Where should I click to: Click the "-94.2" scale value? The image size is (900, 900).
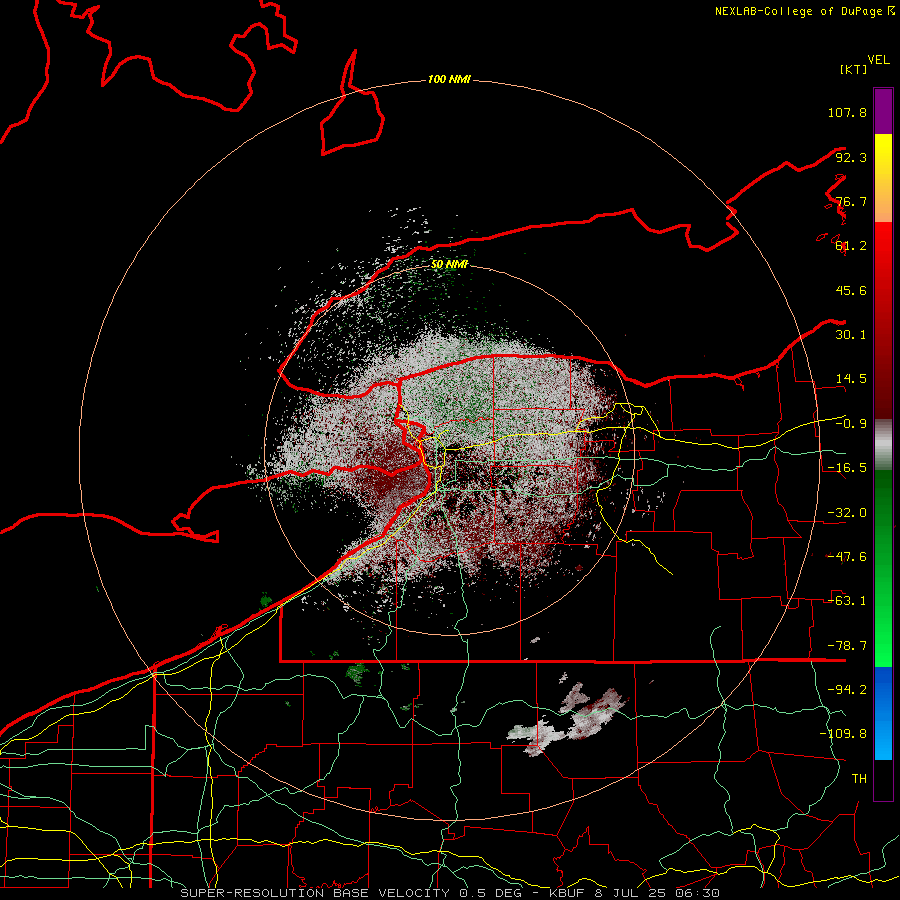point(847,690)
